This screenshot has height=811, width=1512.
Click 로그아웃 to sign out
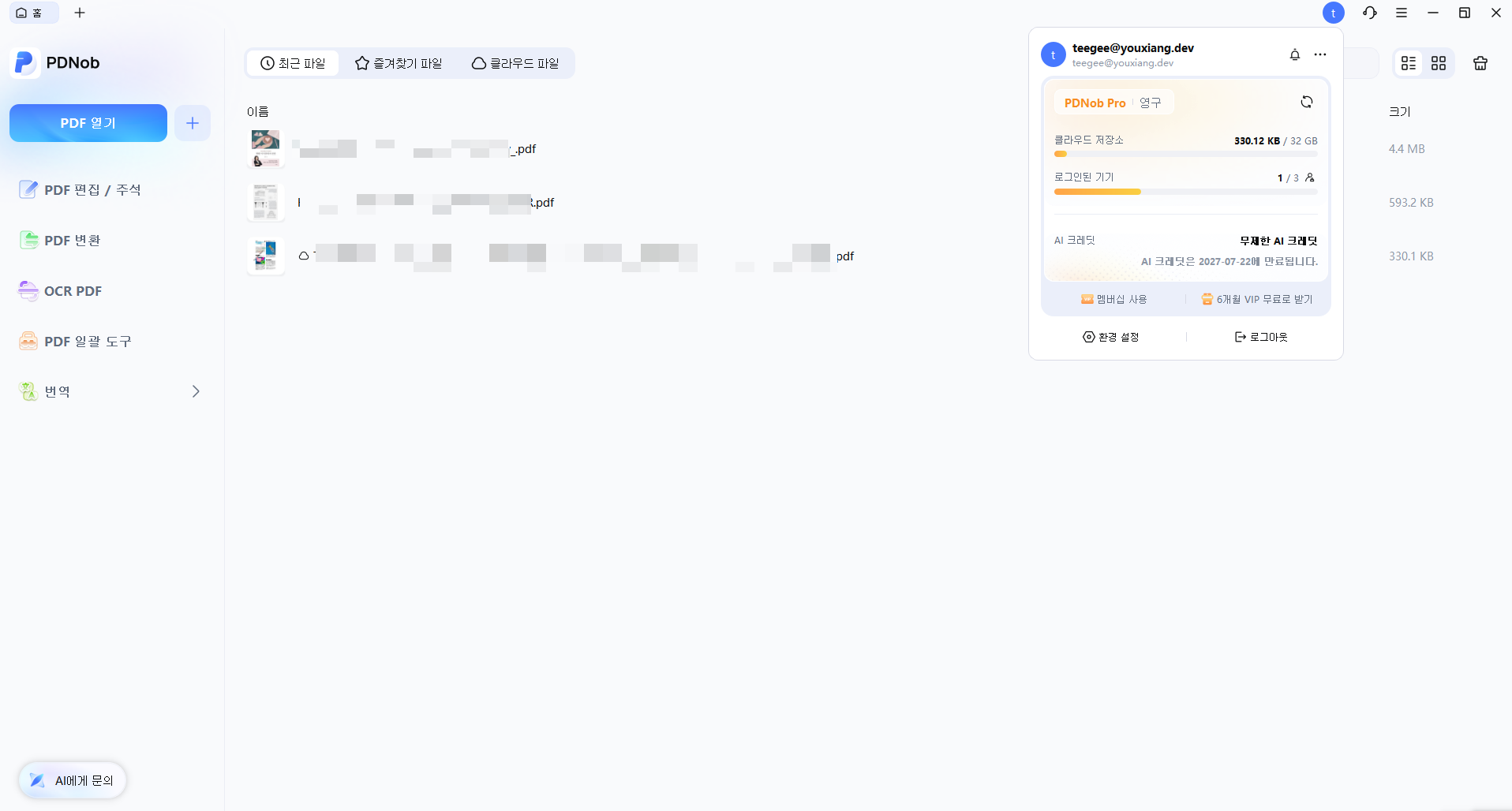(1261, 337)
